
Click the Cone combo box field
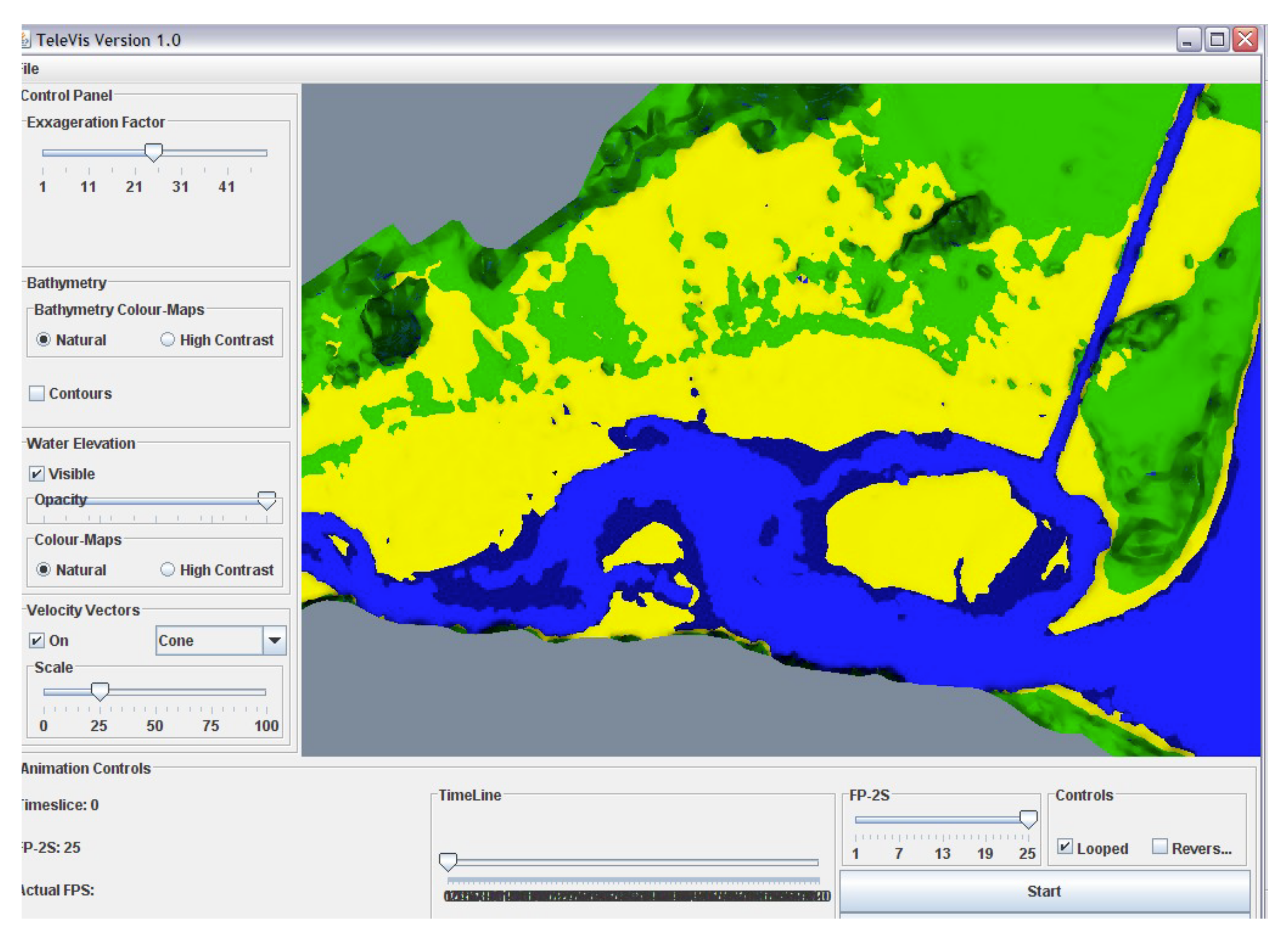click(209, 640)
